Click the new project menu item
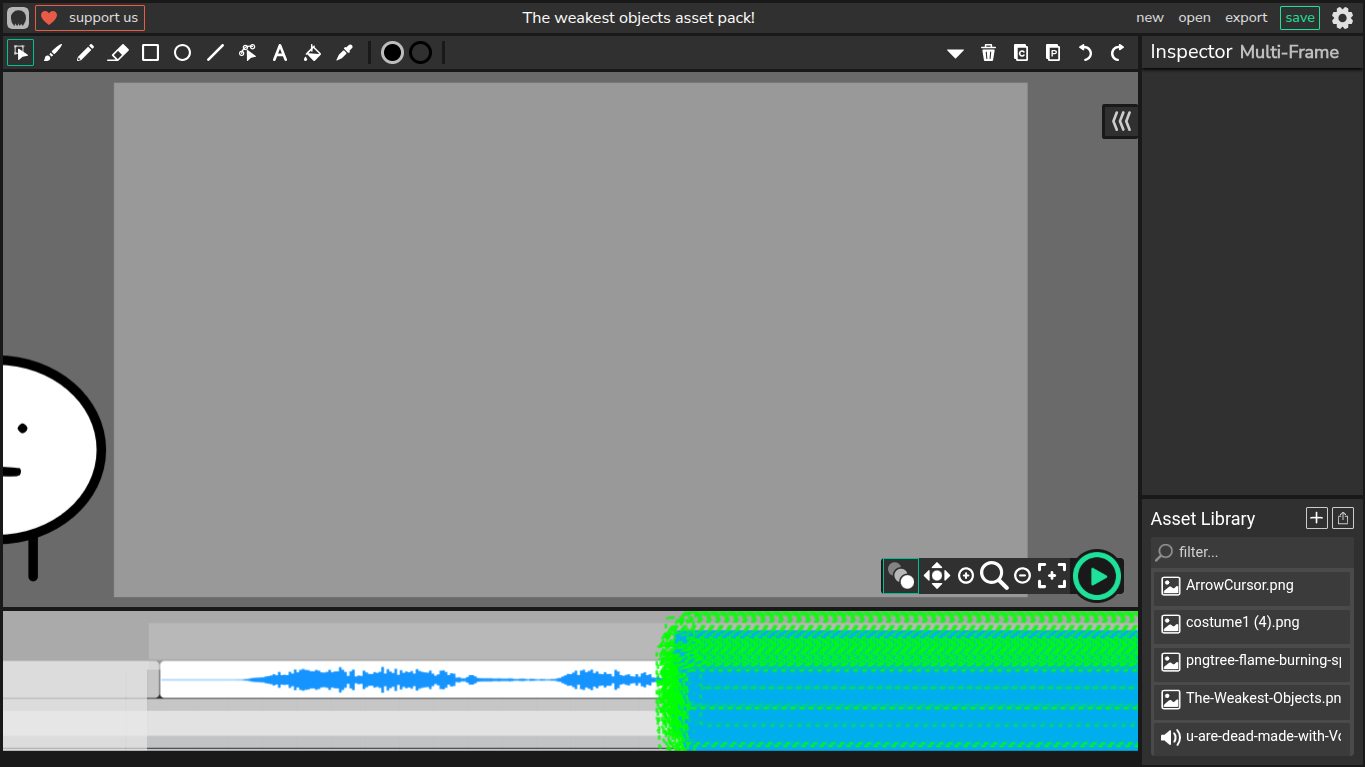1365x767 pixels. pos(1150,18)
